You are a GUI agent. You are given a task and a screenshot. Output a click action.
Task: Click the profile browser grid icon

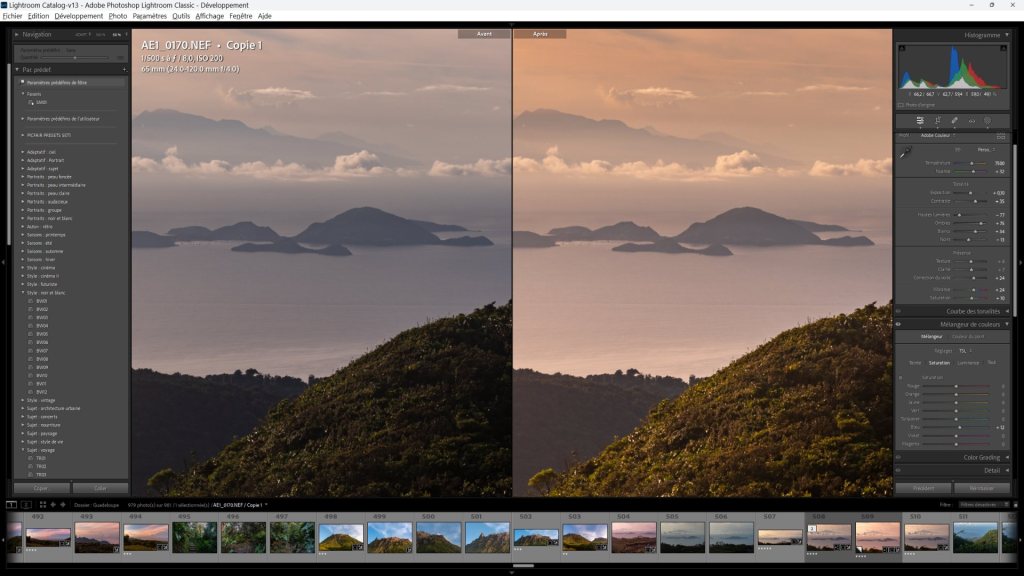1001,135
